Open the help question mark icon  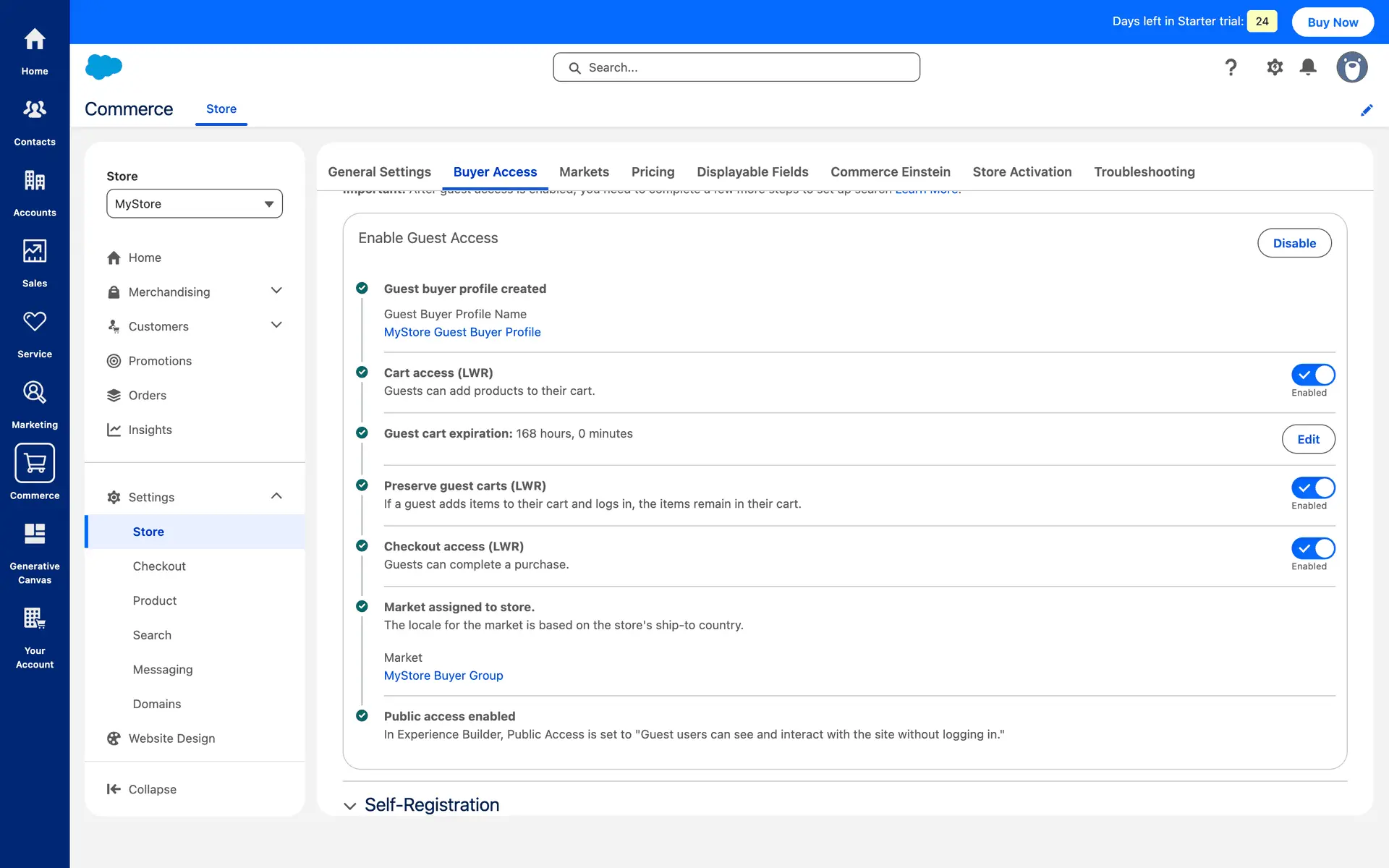1231,67
